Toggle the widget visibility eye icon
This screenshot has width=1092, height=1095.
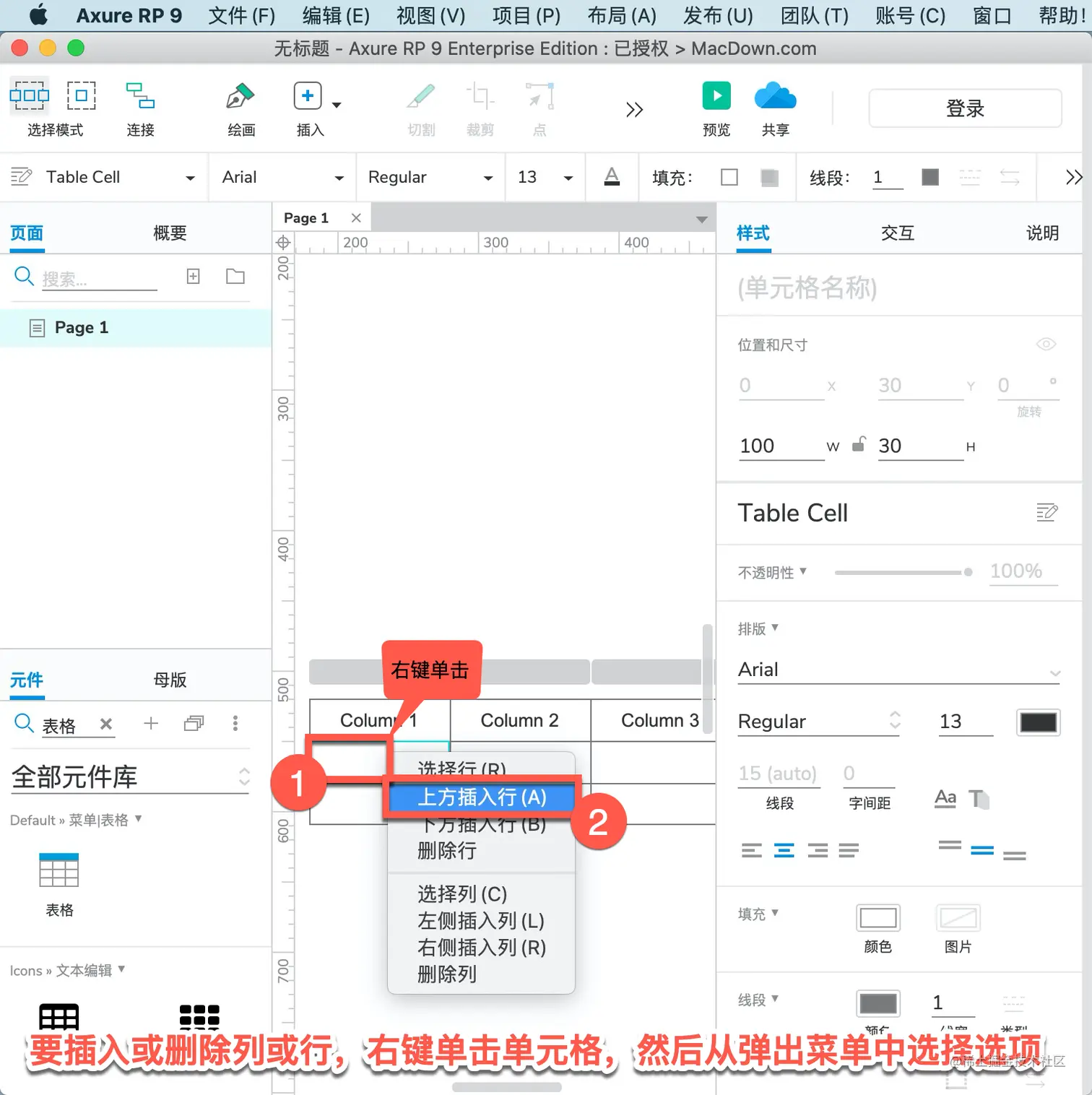pos(1046,344)
